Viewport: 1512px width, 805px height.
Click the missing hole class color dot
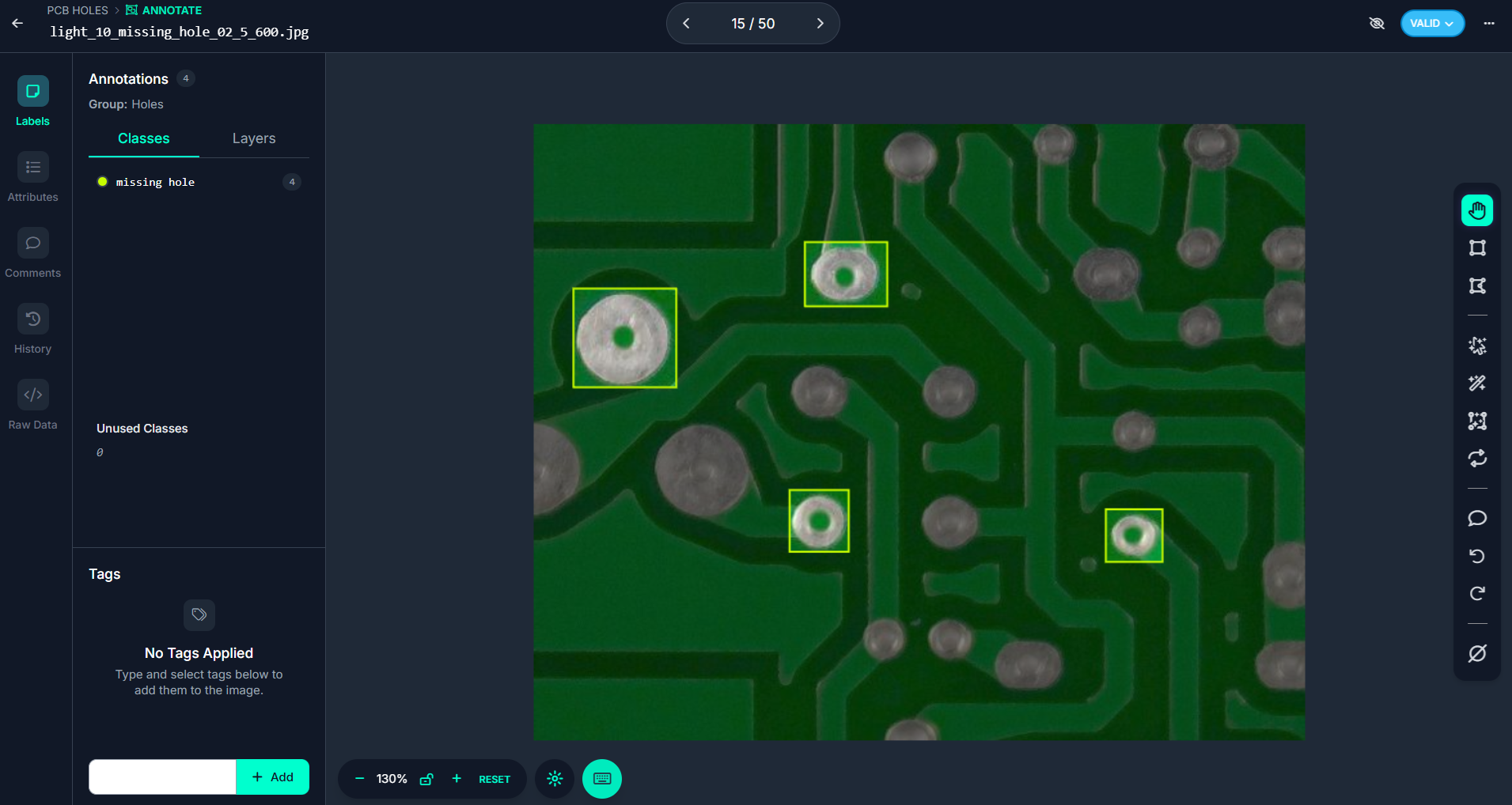coord(102,182)
